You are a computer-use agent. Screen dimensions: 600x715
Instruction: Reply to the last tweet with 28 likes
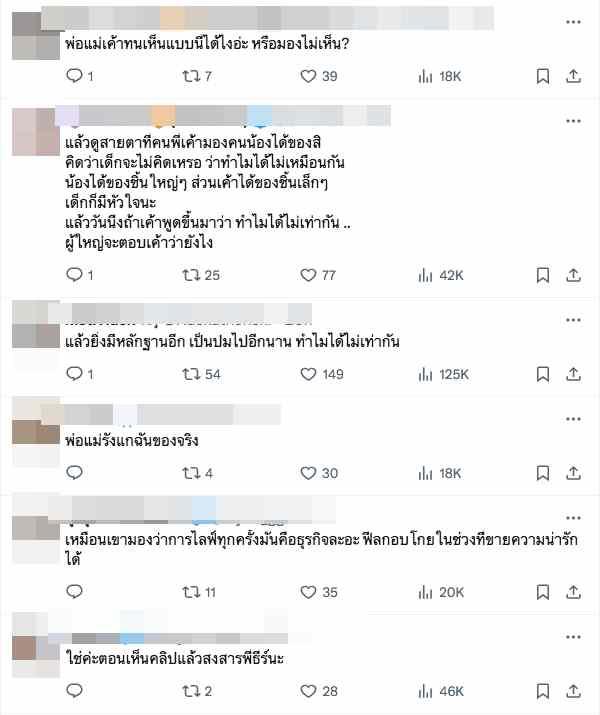click(x=74, y=690)
